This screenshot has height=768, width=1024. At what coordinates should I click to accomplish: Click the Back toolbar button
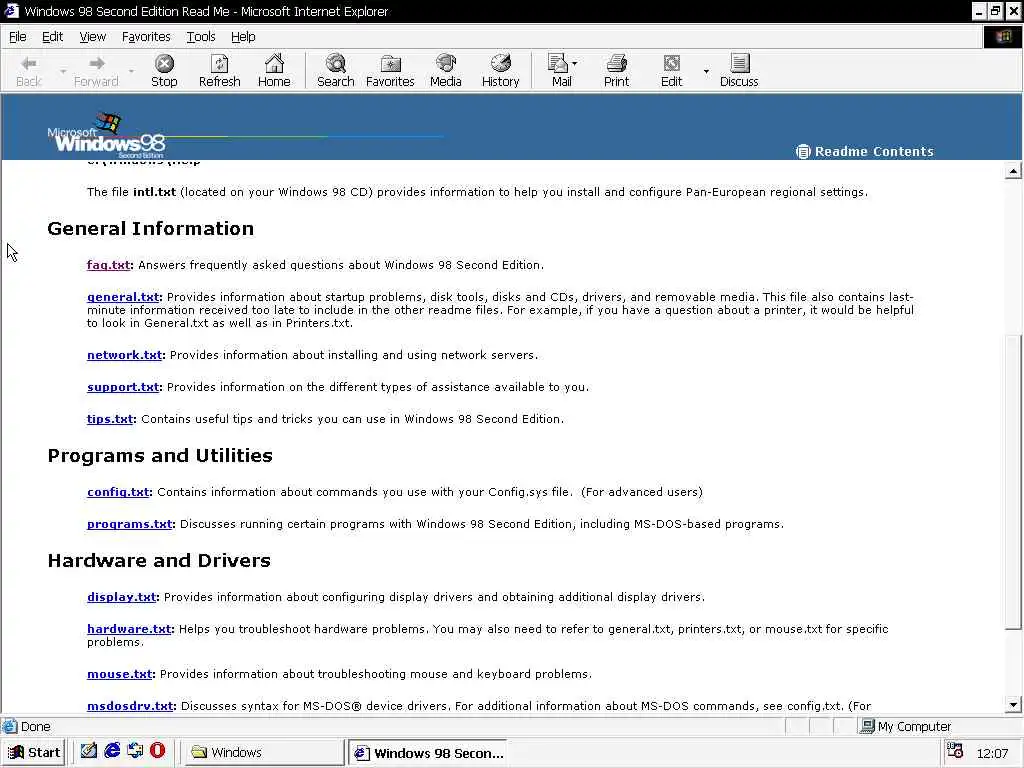[29, 71]
